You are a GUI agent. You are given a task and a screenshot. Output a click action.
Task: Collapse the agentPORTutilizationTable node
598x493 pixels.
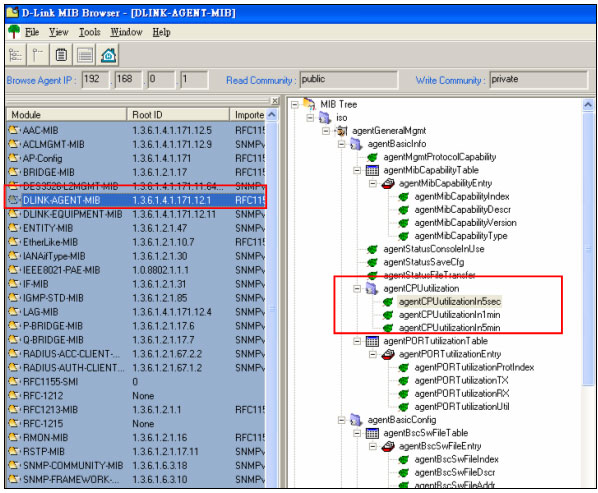tap(357, 341)
